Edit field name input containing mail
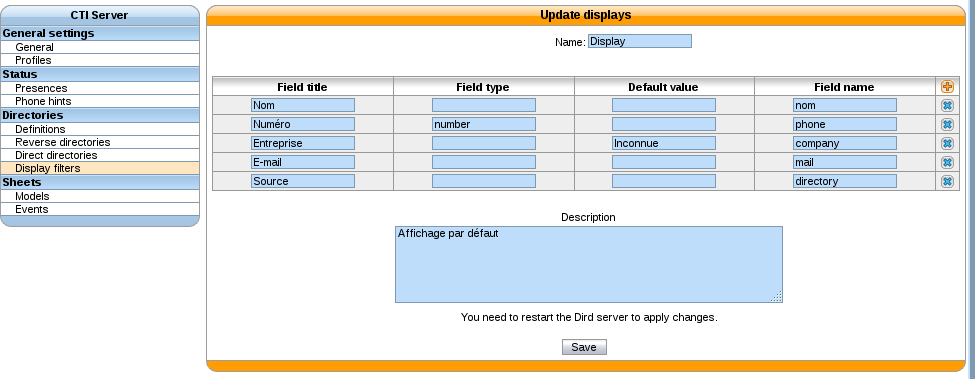 tap(845, 162)
